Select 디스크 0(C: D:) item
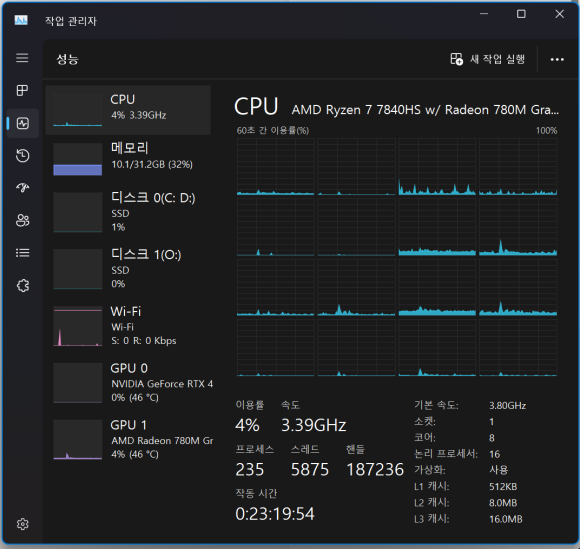Viewport: 580px width, 549px height. point(128,212)
